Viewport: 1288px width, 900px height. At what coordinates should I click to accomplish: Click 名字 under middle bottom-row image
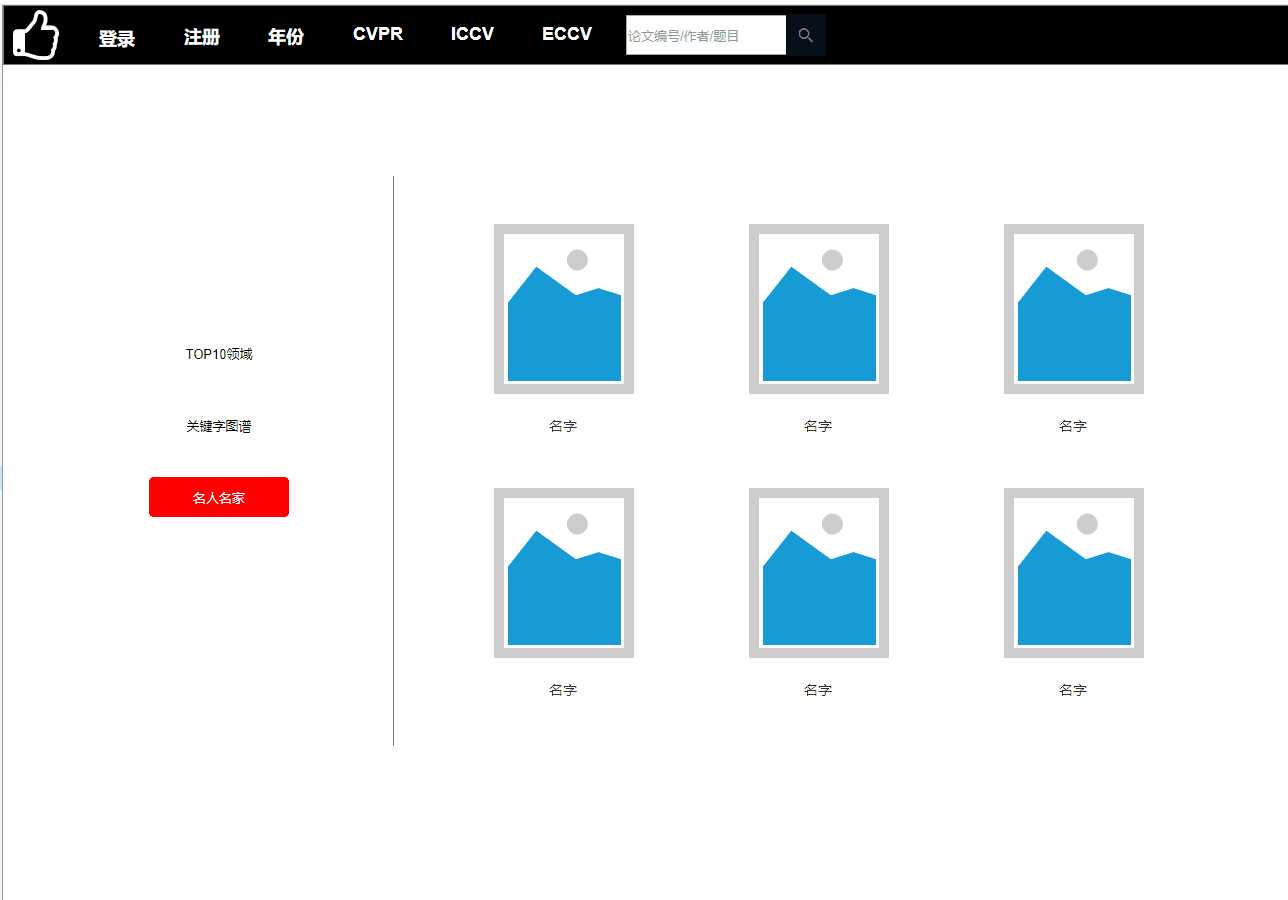tap(818, 690)
